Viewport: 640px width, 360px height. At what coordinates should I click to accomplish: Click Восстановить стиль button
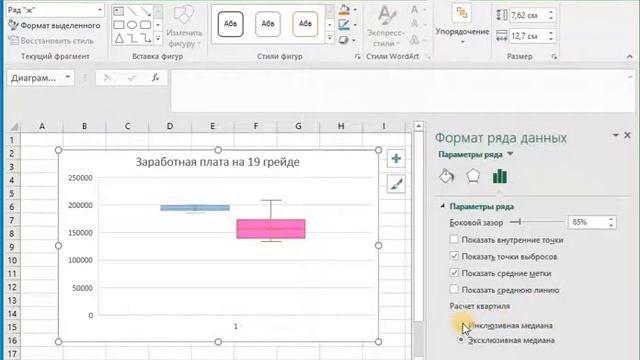[51, 41]
